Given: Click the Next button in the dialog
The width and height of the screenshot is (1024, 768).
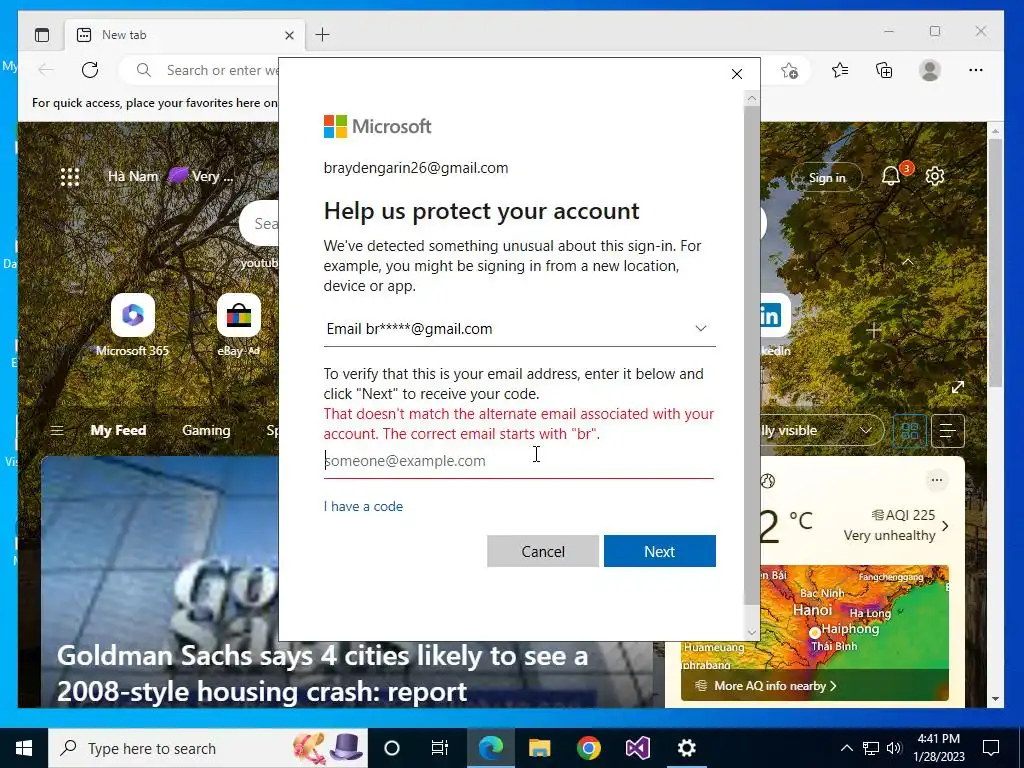Looking at the screenshot, I should click(x=660, y=551).
